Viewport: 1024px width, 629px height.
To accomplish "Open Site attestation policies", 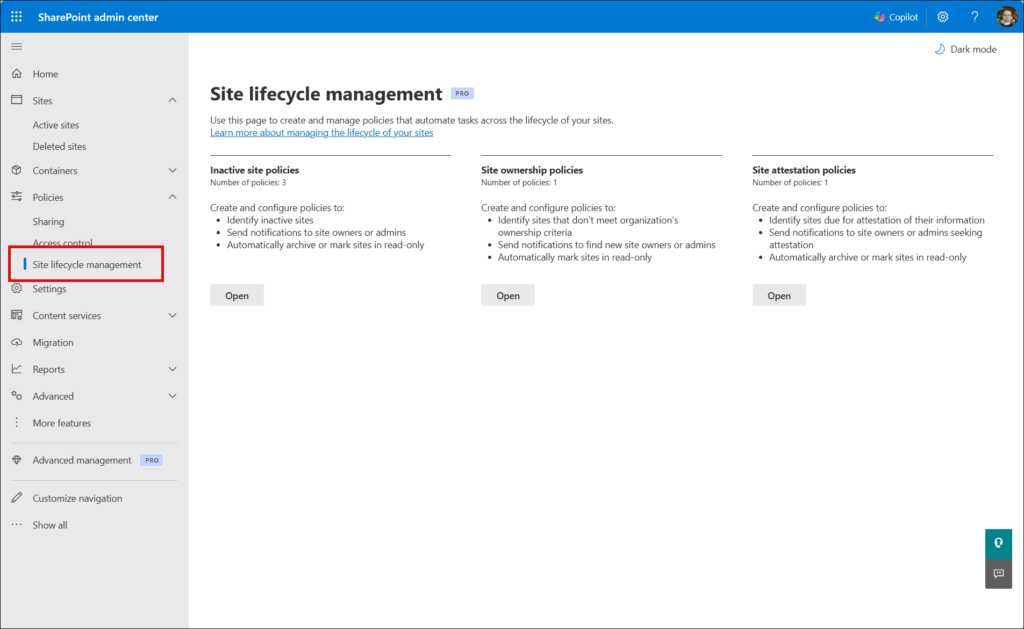I will coord(779,295).
